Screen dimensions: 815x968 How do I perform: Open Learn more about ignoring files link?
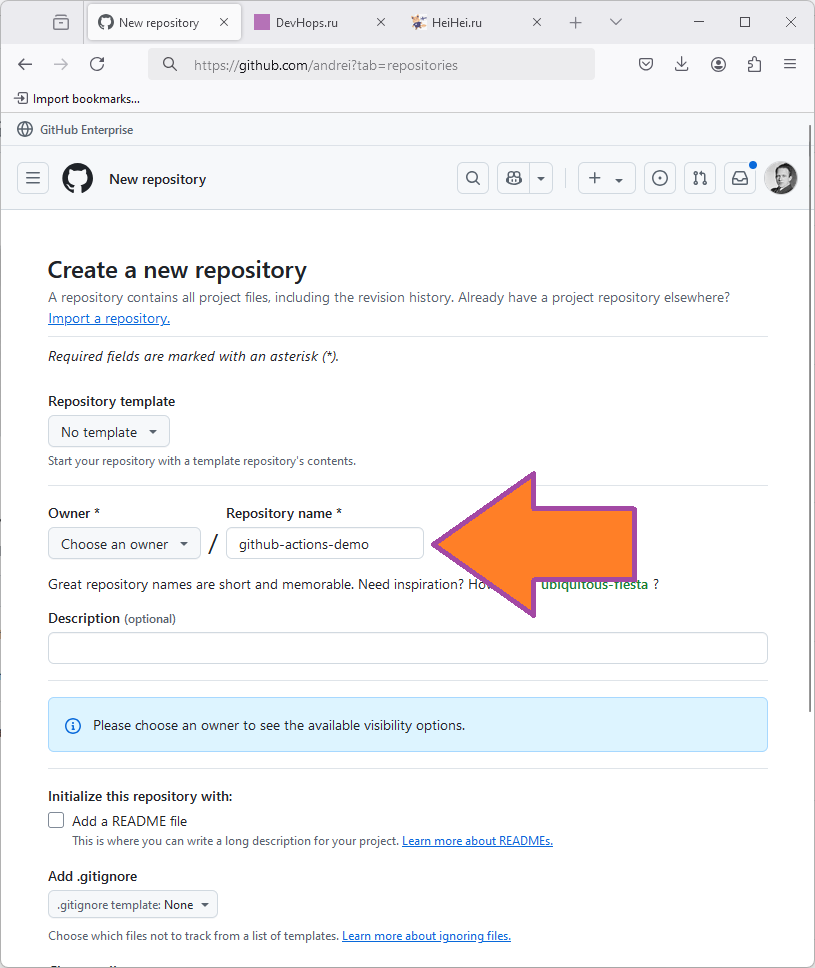tap(426, 936)
